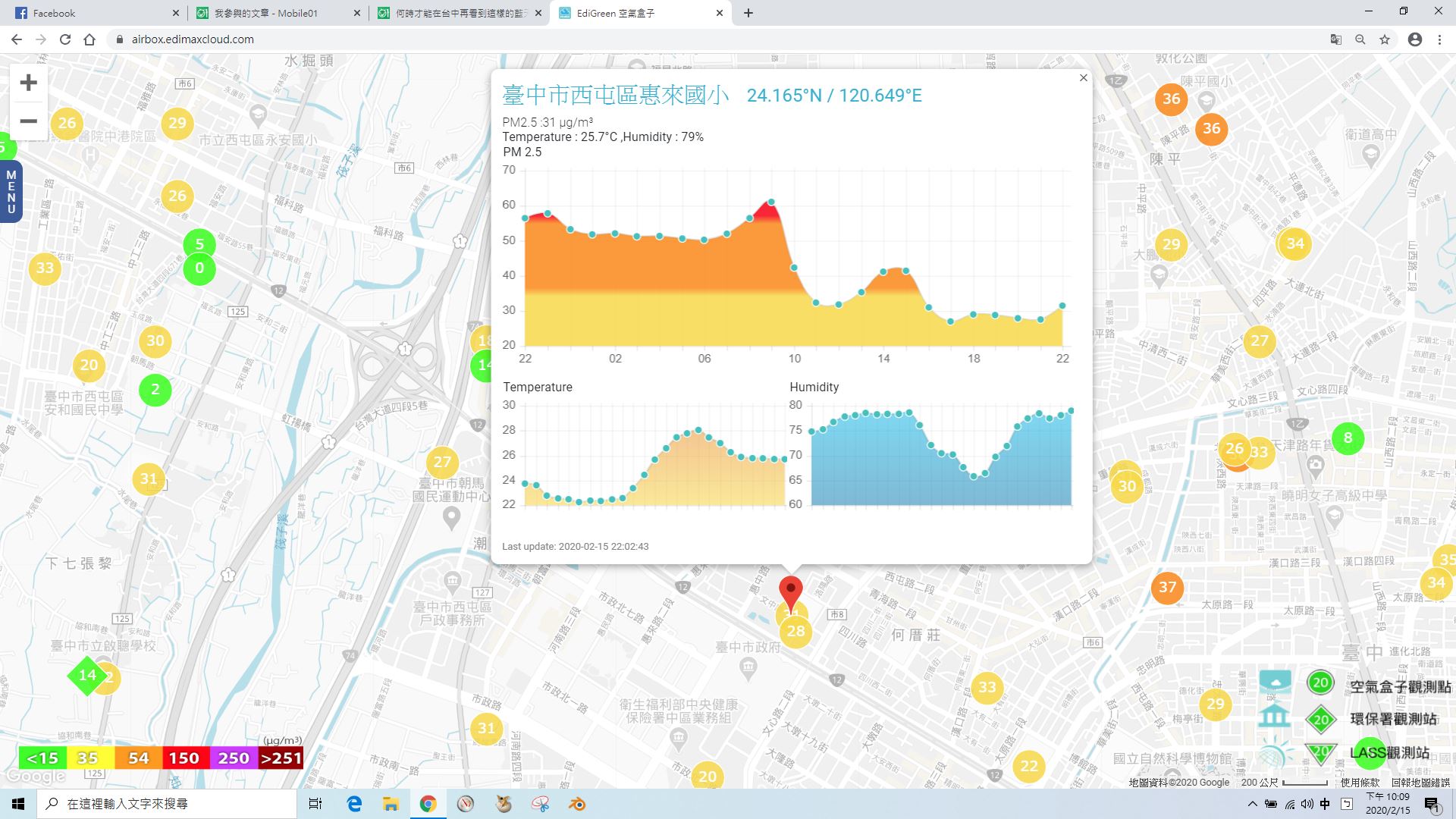Open Blender from the Windows taskbar

[x=578, y=804]
